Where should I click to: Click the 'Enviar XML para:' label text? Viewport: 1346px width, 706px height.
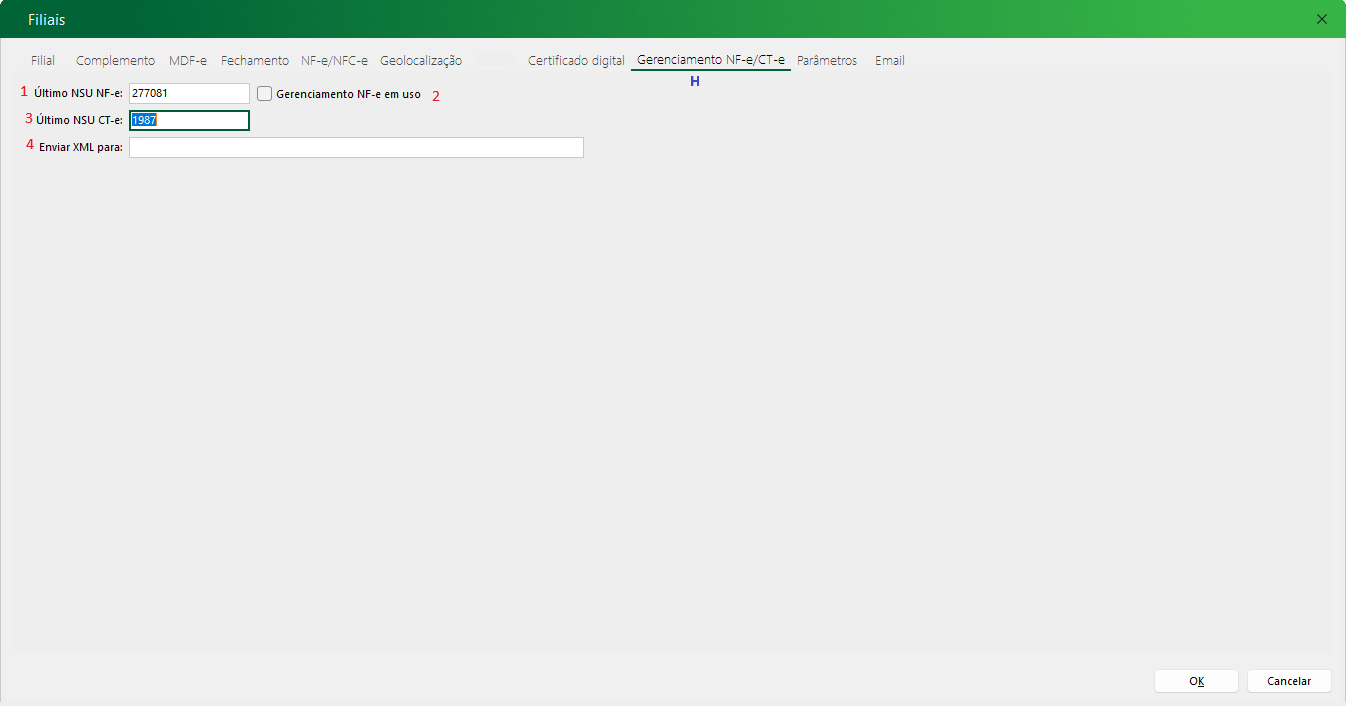click(80, 148)
